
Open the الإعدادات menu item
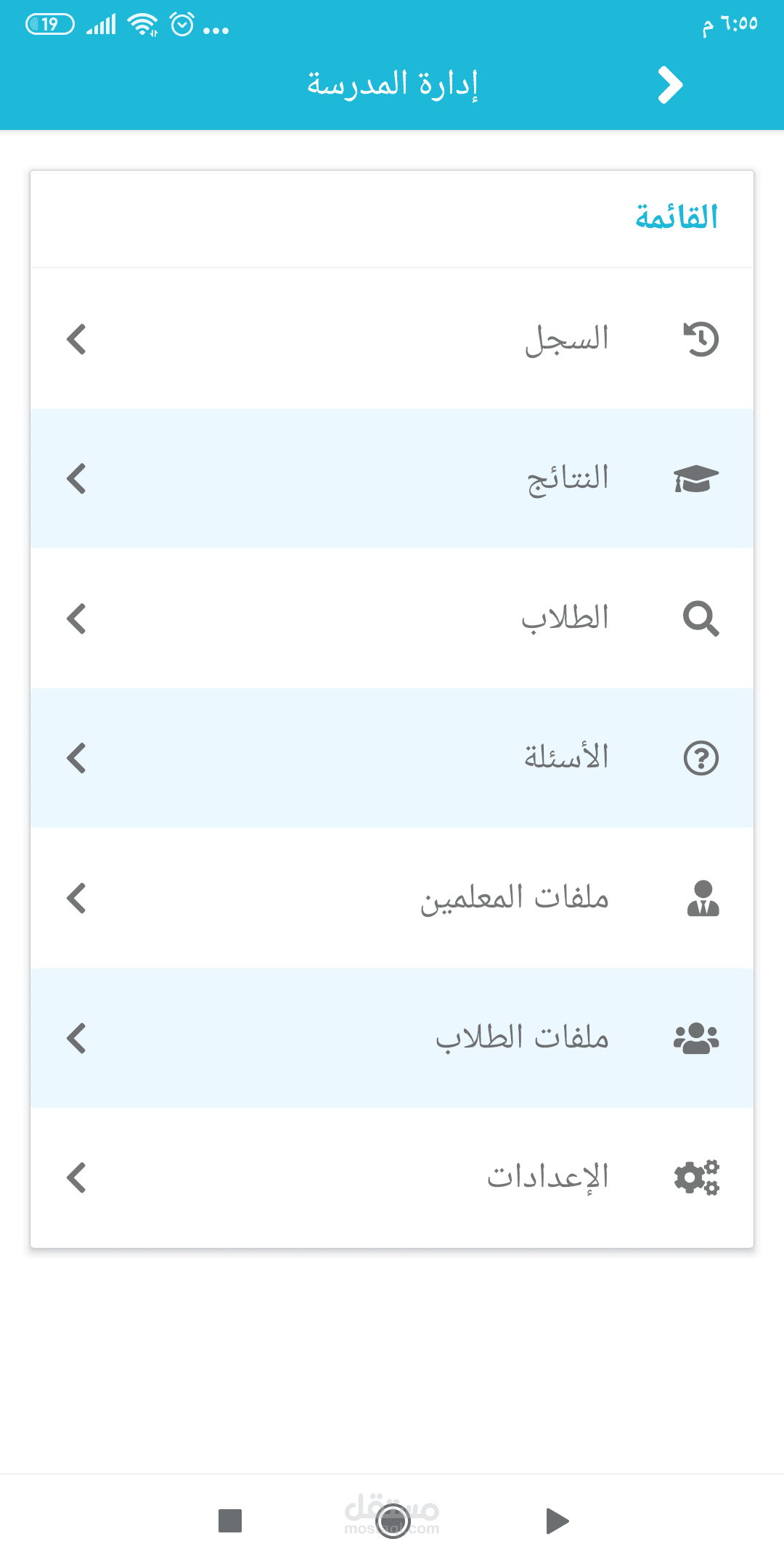coord(392,1177)
